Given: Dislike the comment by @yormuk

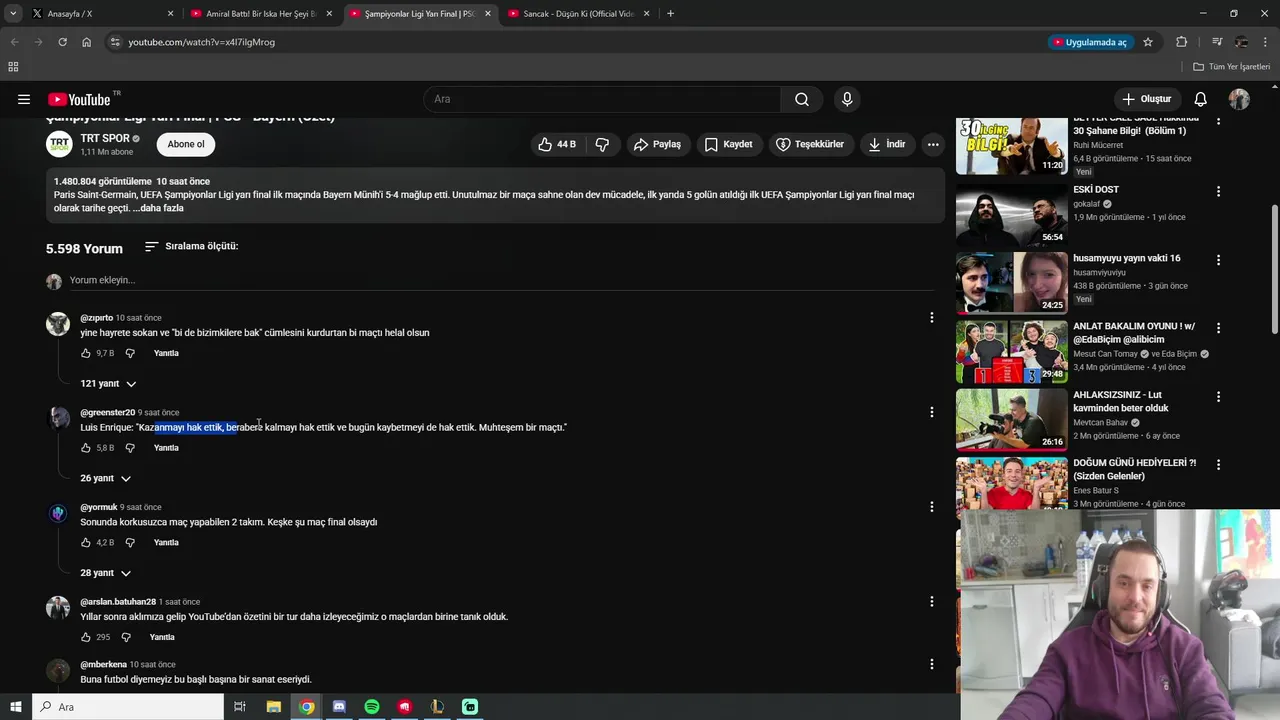Looking at the screenshot, I should coord(130,543).
